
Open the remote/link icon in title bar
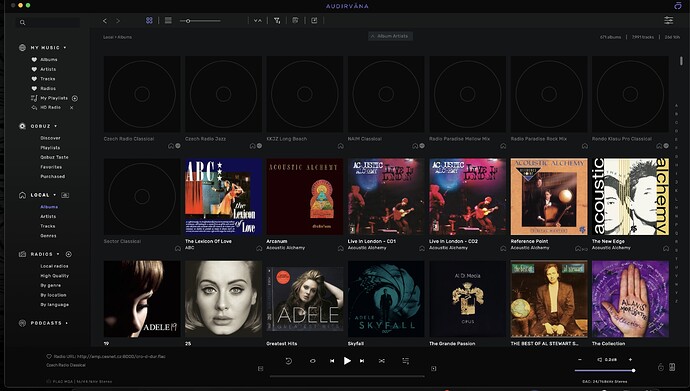678,6
